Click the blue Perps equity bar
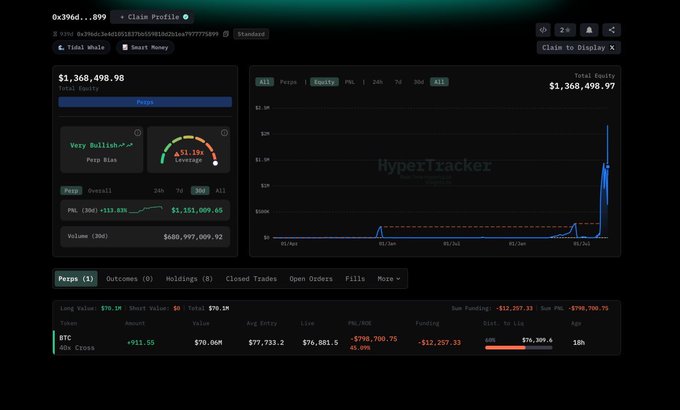The image size is (680, 410). pyautogui.click(x=145, y=102)
